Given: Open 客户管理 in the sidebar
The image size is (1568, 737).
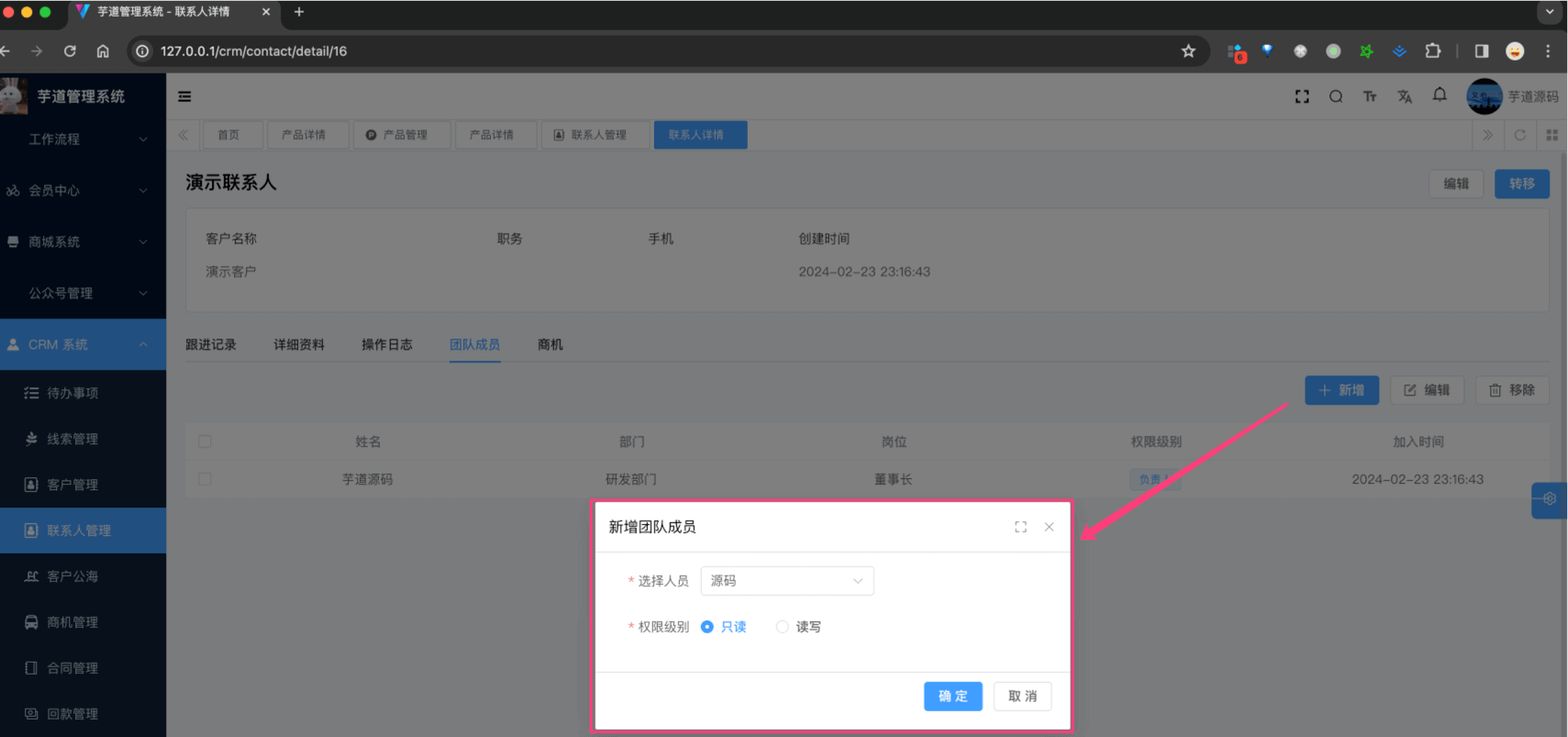Looking at the screenshot, I should coord(72,485).
